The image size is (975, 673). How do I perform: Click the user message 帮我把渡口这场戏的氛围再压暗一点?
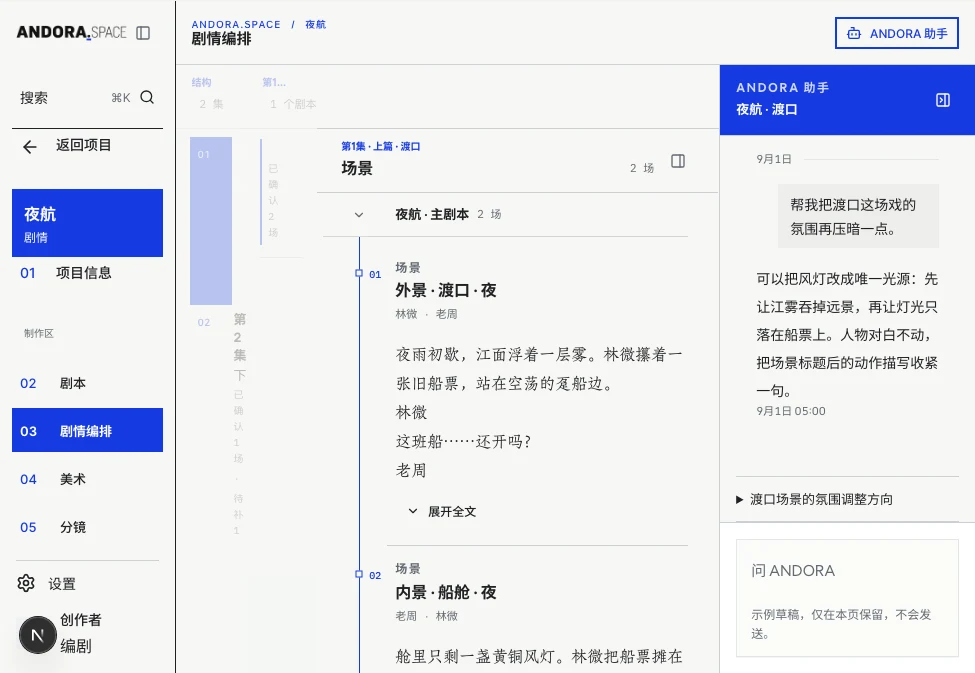click(858, 216)
